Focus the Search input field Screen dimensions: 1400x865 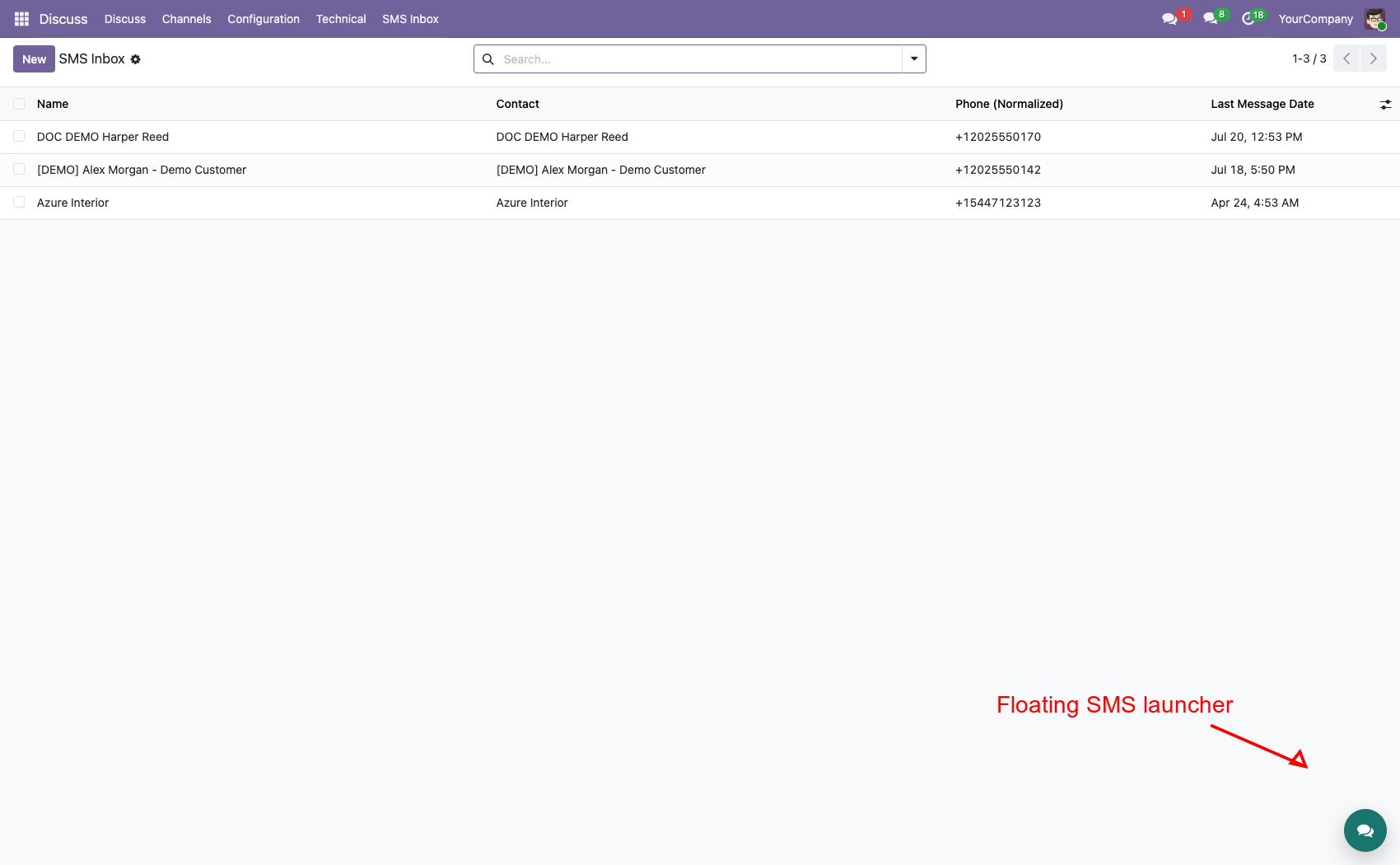700,59
